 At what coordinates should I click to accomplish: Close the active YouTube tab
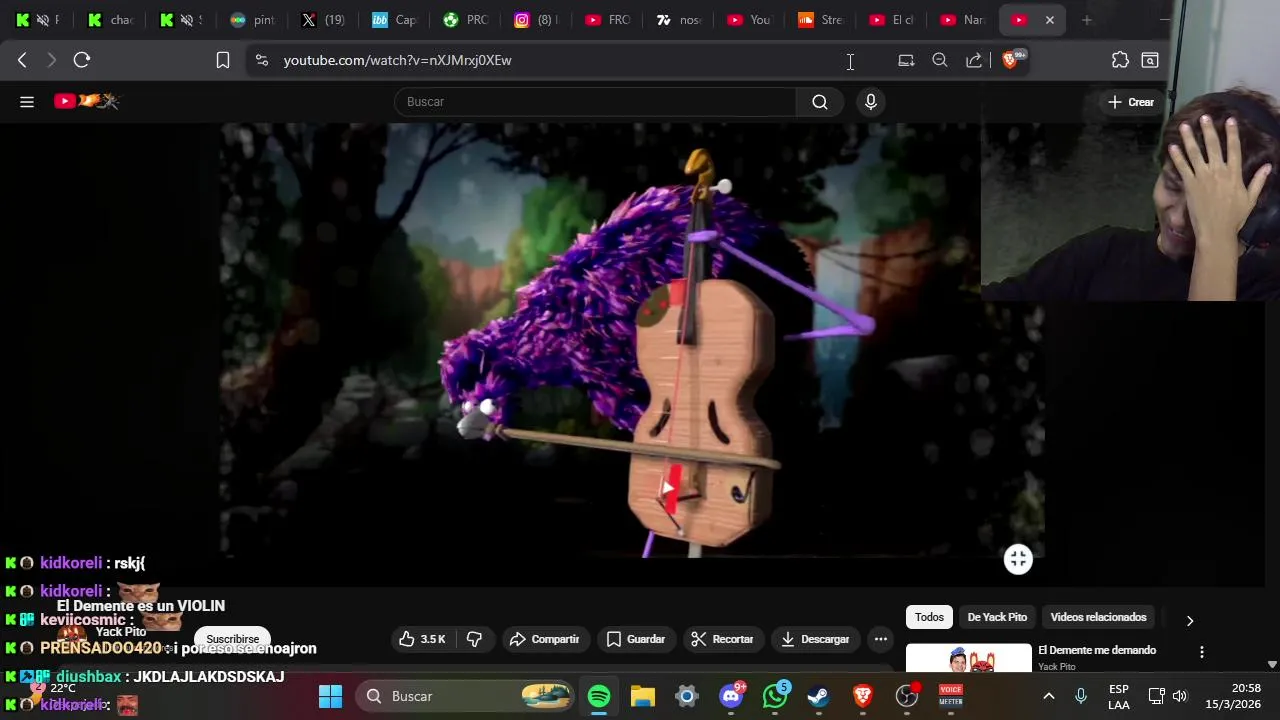pyautogui.click(x=1049, y=20)
